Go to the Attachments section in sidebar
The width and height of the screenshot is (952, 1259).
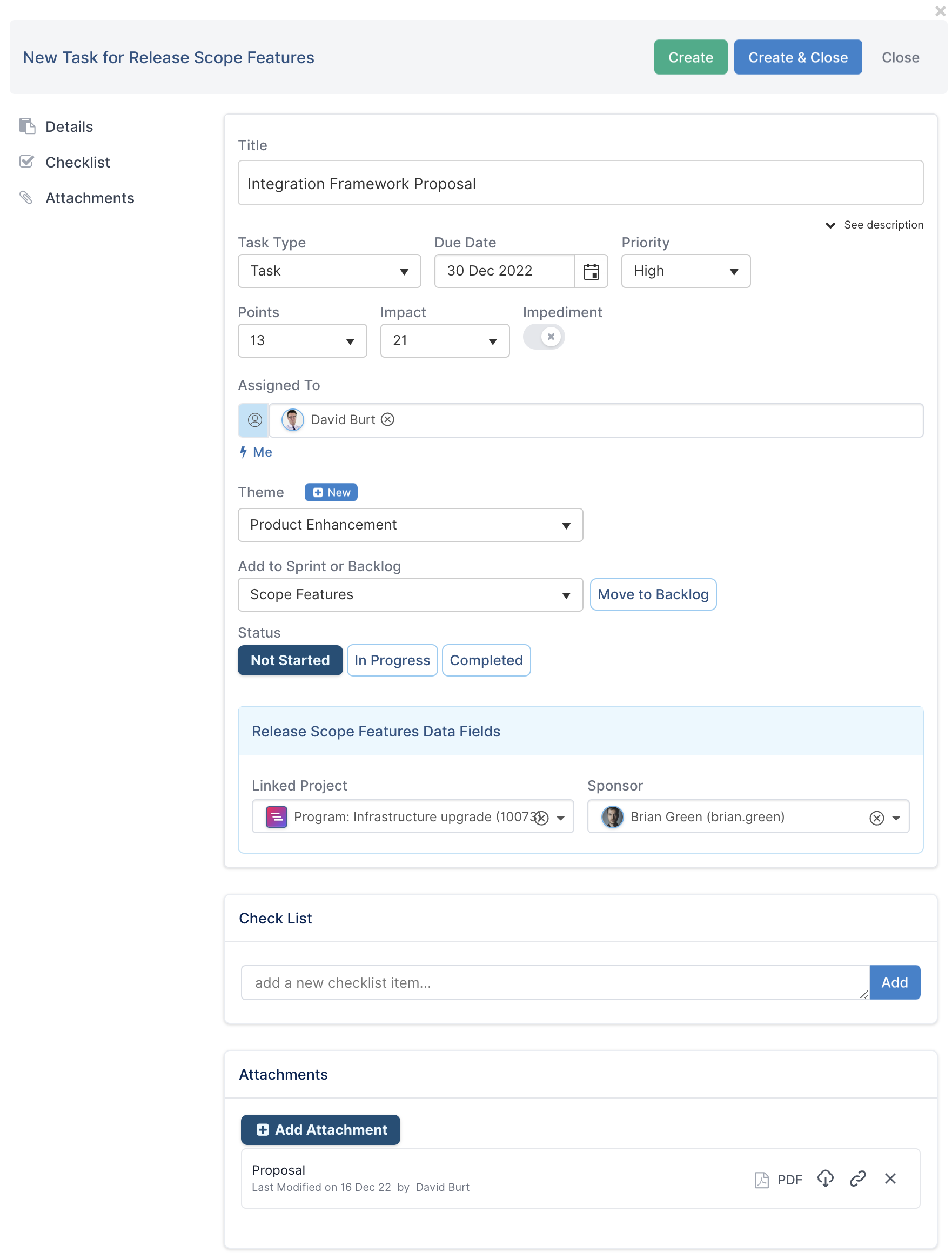(89, 198)
